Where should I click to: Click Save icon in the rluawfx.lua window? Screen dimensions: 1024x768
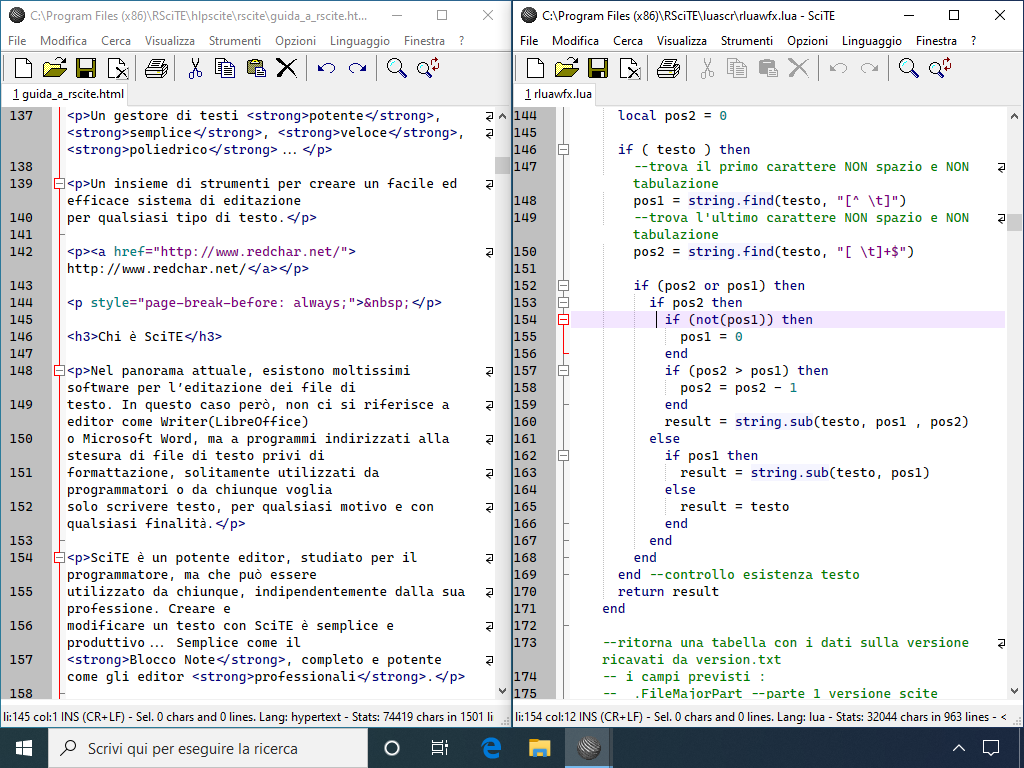coord(598,68)
